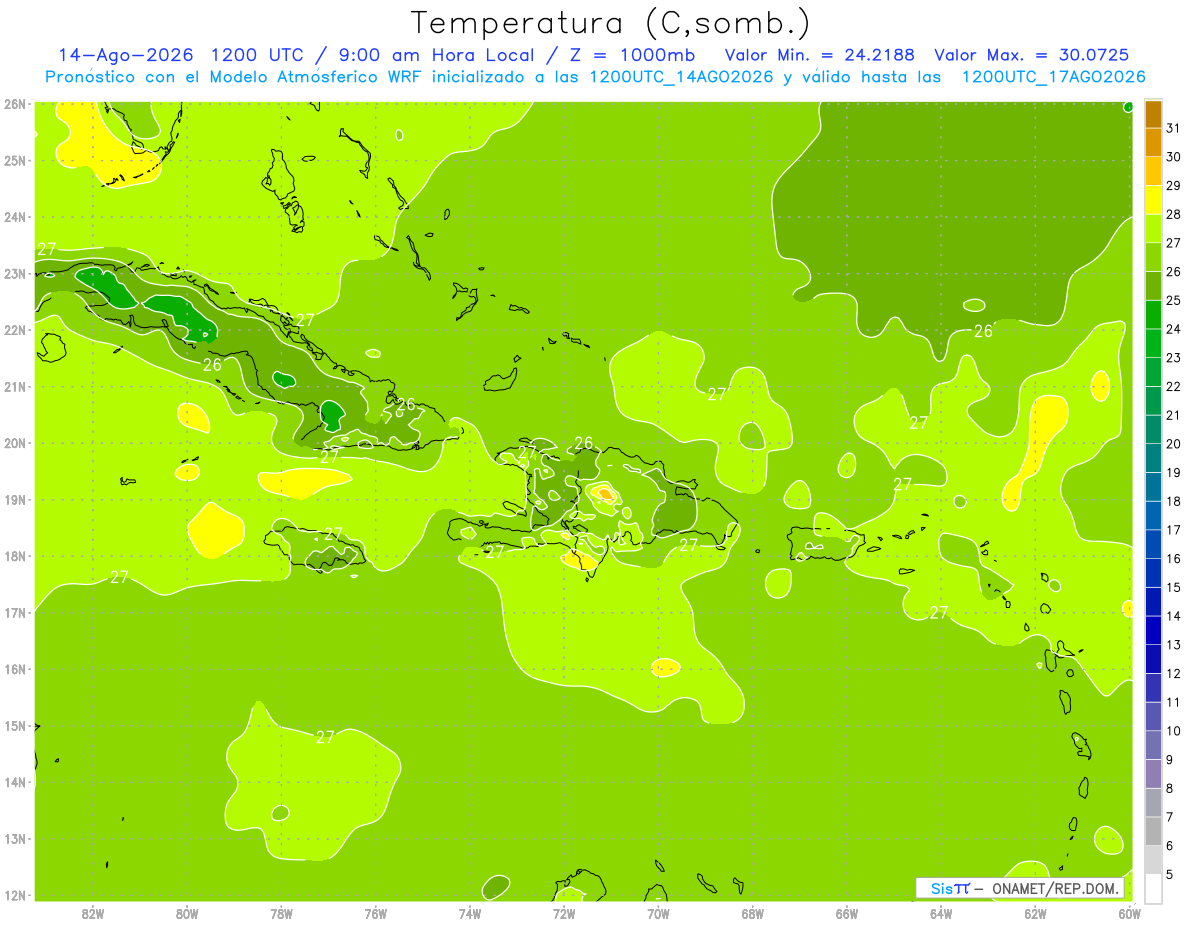Click the 82W longitude axis label
The height and width of the screenshot is (927, 1200).
click(93, 913)
